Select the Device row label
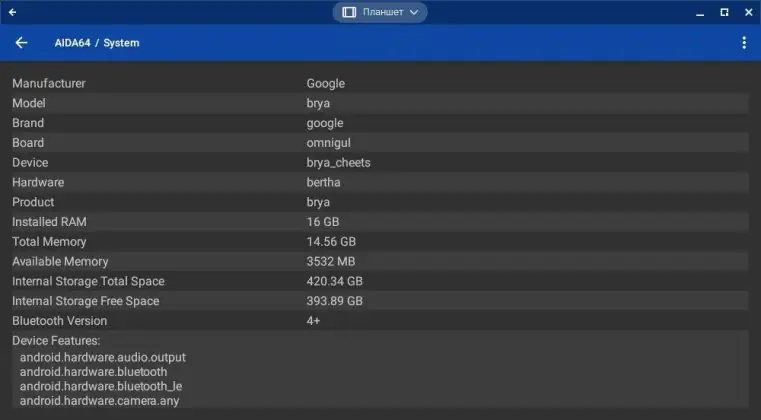 [x=30, y=163]
